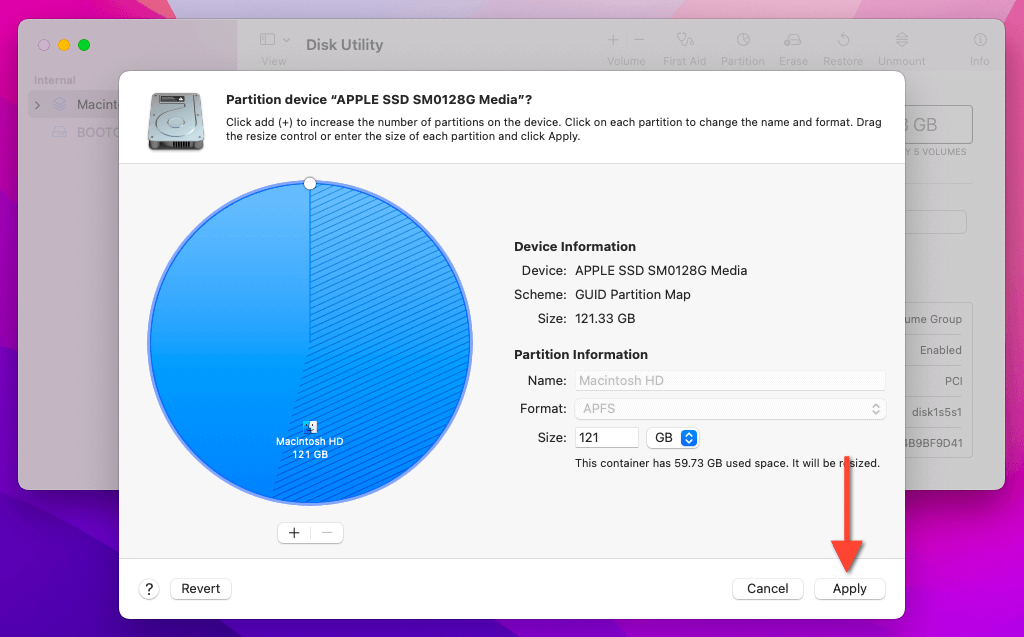Click the "Enabled" value in the background window
The width and height of the screenshot is (1024, 637).
(x=940, y=350)
